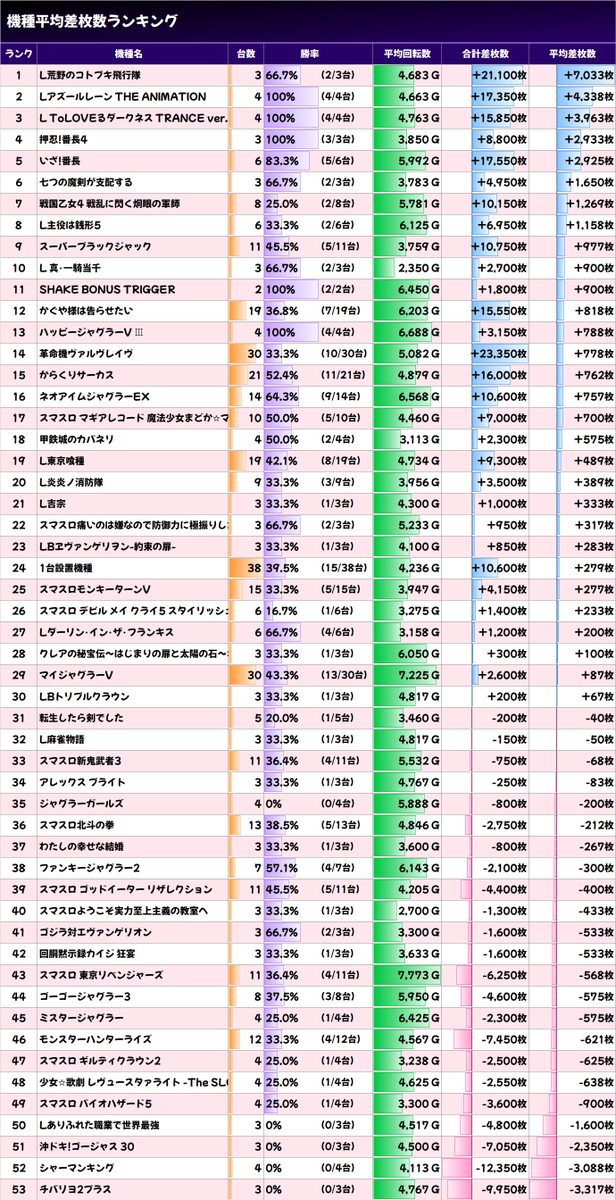Viewport: 616px width, 1200px height.
Task: Select 転生したら剣でした machine name
Action: point(83,717)
